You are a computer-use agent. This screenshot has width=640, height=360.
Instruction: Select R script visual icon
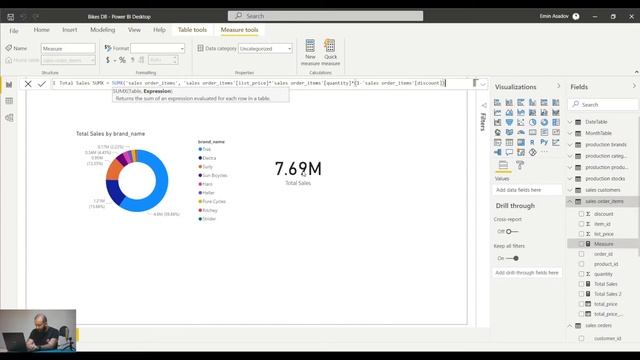[532, 142]
